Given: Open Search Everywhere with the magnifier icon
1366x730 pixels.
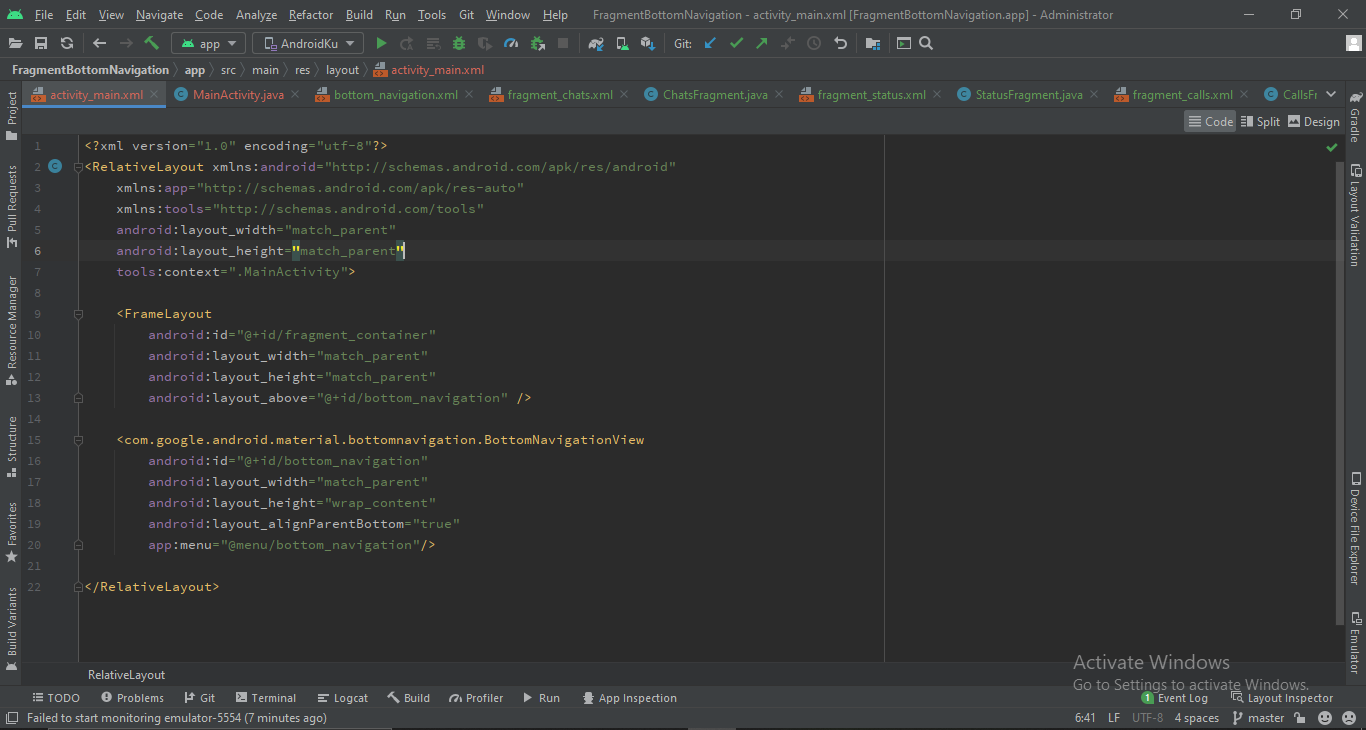Looking at the screenshot, I should (925, 43).
